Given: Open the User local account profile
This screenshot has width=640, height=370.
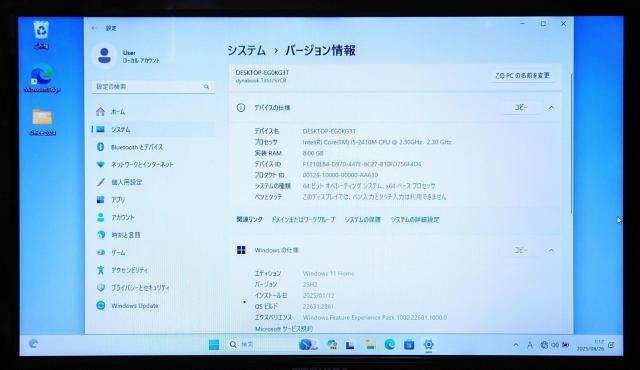Looking at the screenshot, I should pyautogui.click(x=127, y=56).
